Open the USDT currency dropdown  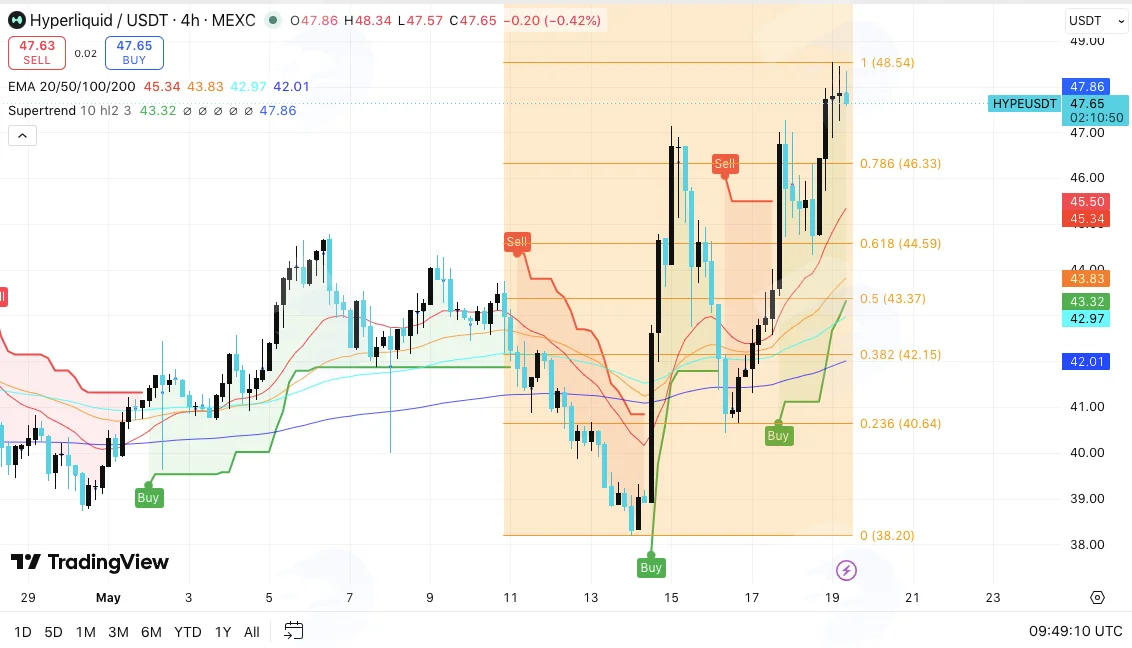(x=1096, y=21)
